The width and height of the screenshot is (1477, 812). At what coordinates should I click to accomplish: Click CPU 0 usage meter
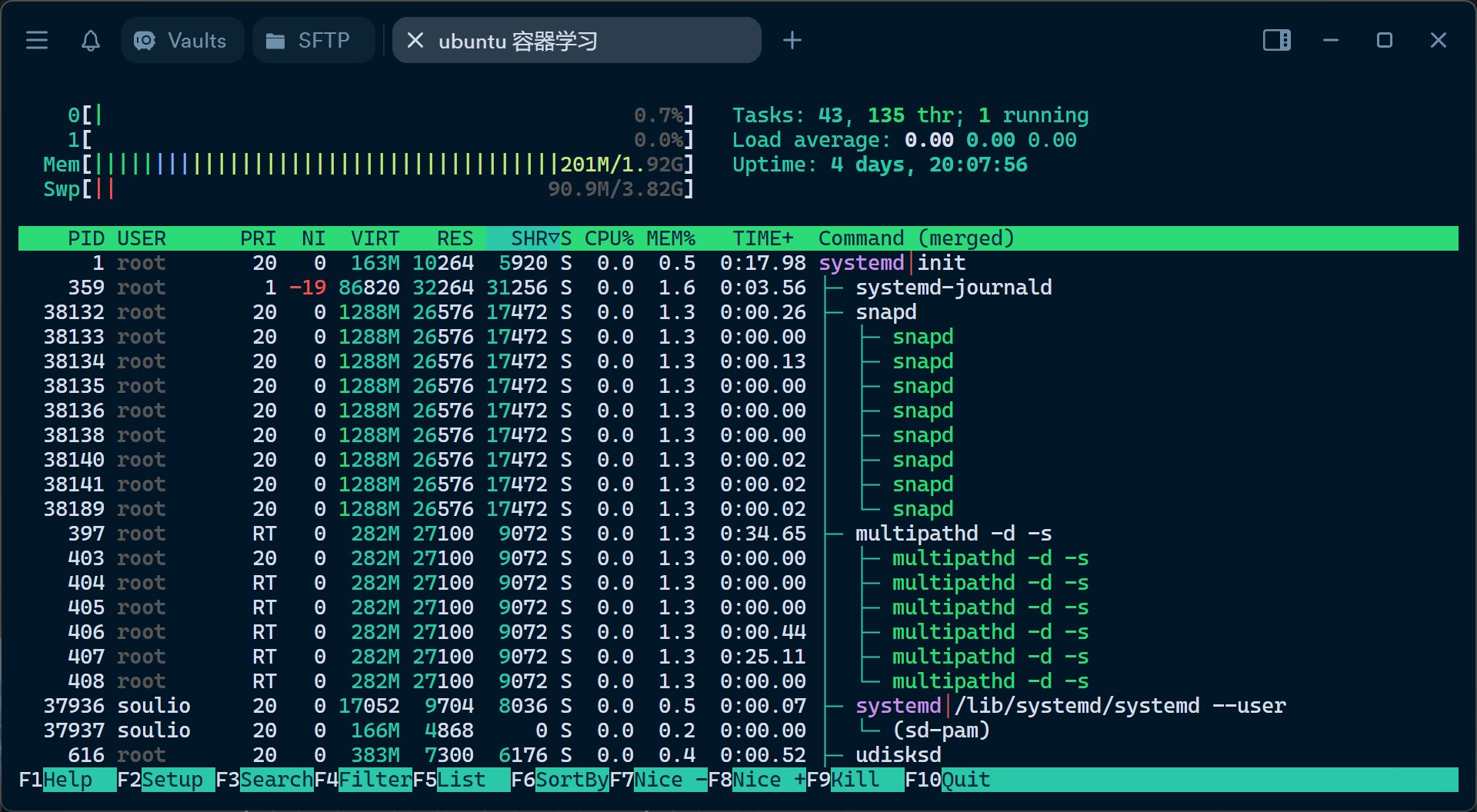pos(382,115)
